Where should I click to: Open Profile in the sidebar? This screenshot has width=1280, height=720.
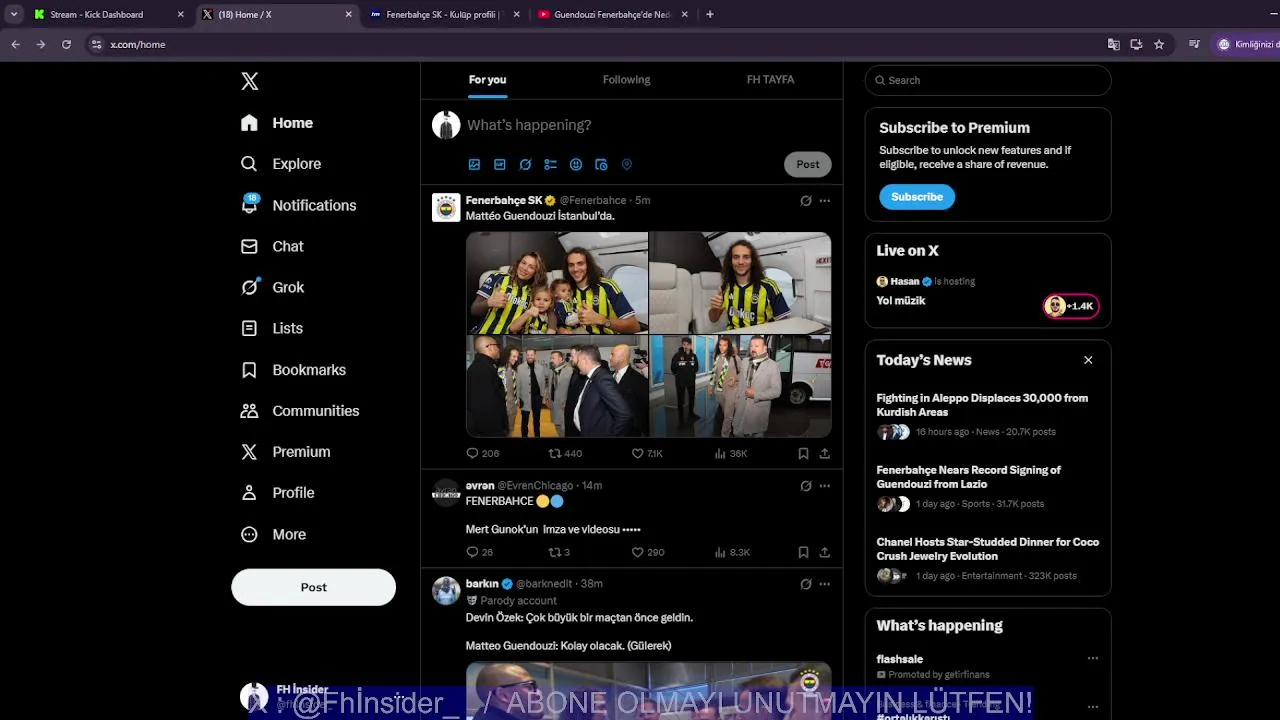277,493
